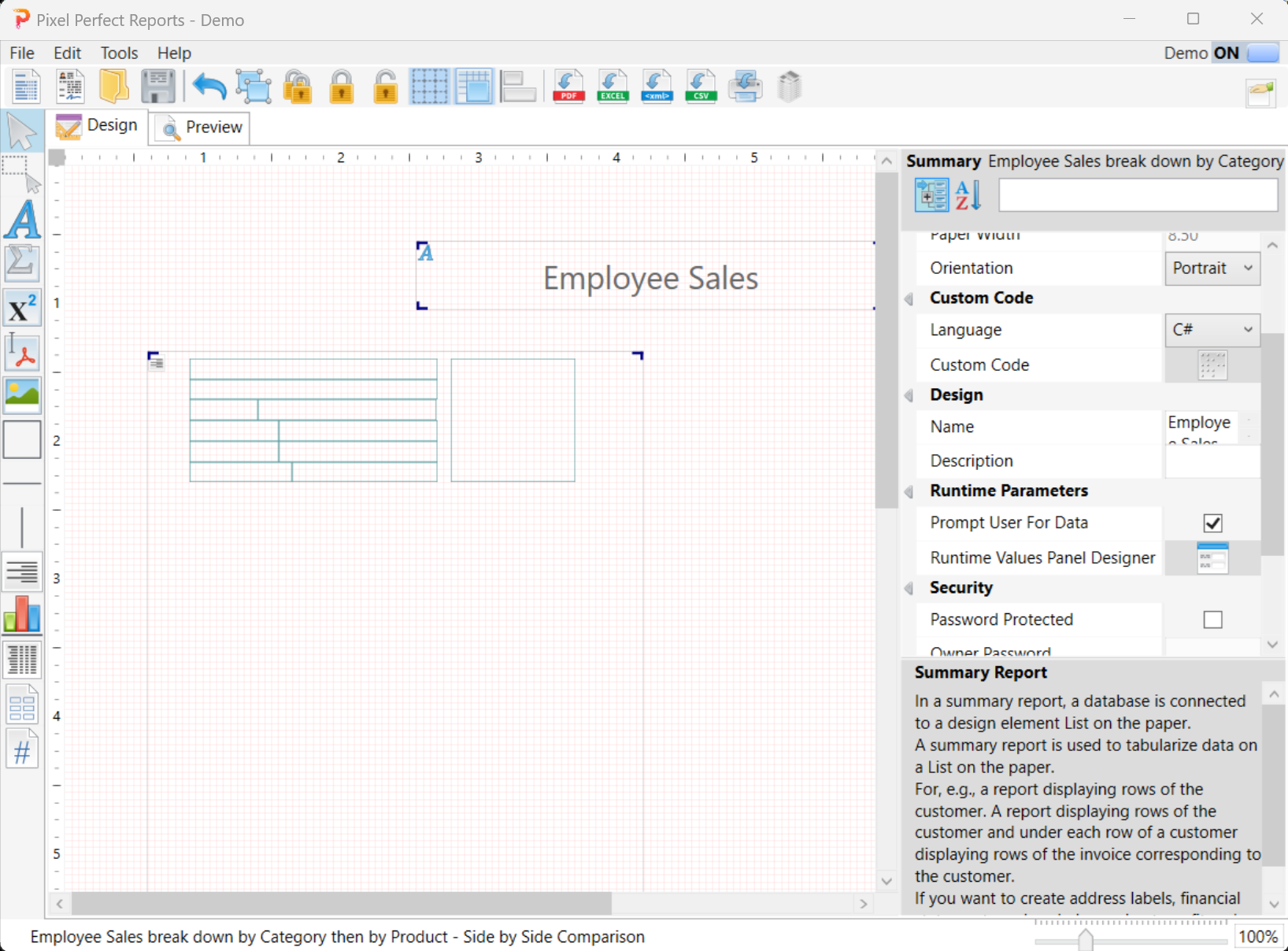Open the Edit menu

(x=67, y=53)
